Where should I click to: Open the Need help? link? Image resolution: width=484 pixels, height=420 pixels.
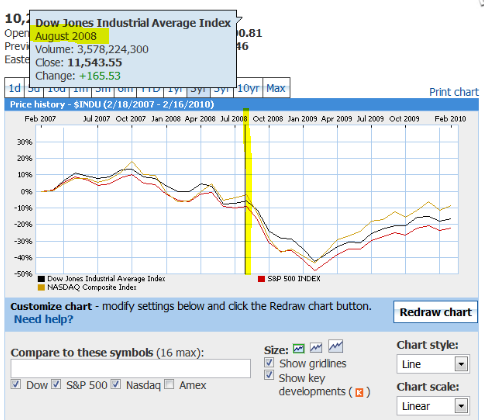coord(43,319)
